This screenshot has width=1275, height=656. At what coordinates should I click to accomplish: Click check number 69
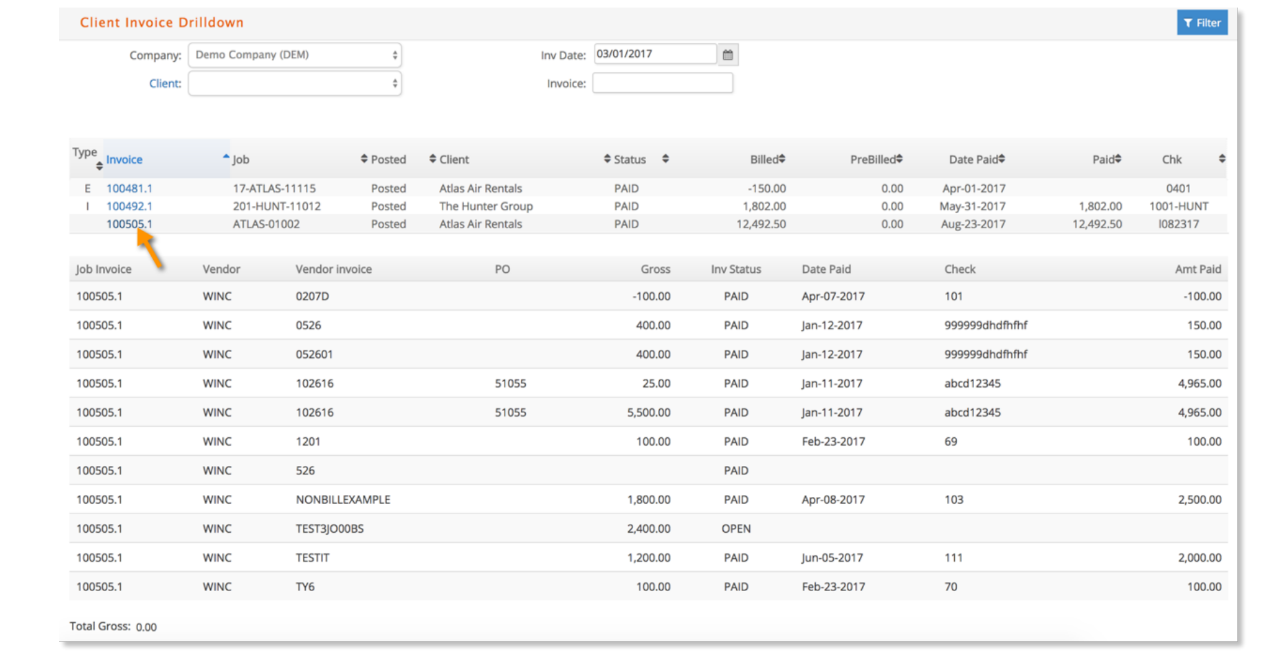[951, 441]
